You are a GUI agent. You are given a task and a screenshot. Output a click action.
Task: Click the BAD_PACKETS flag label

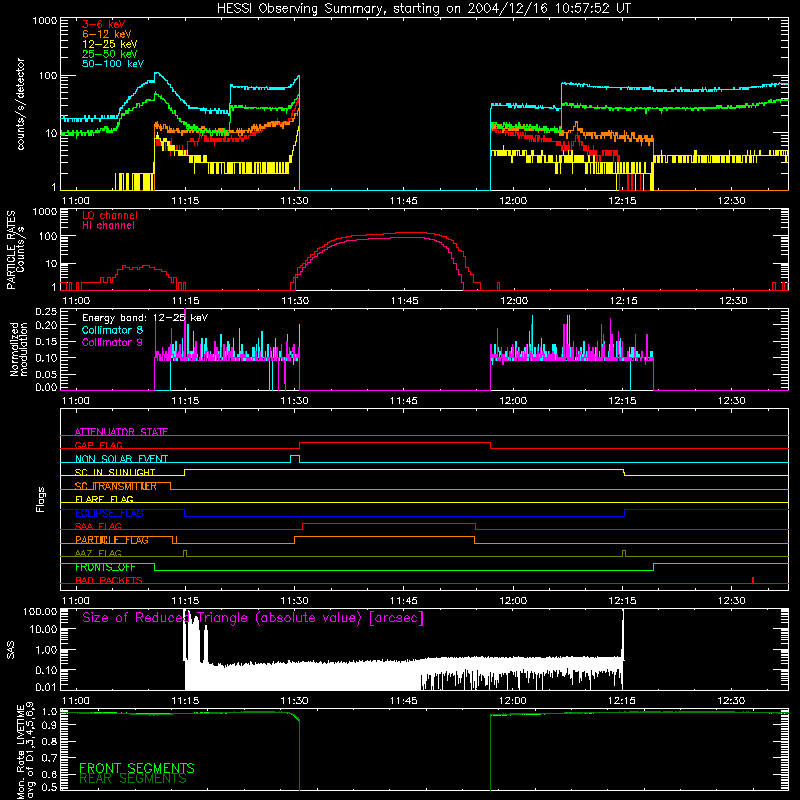pos(108,581)
